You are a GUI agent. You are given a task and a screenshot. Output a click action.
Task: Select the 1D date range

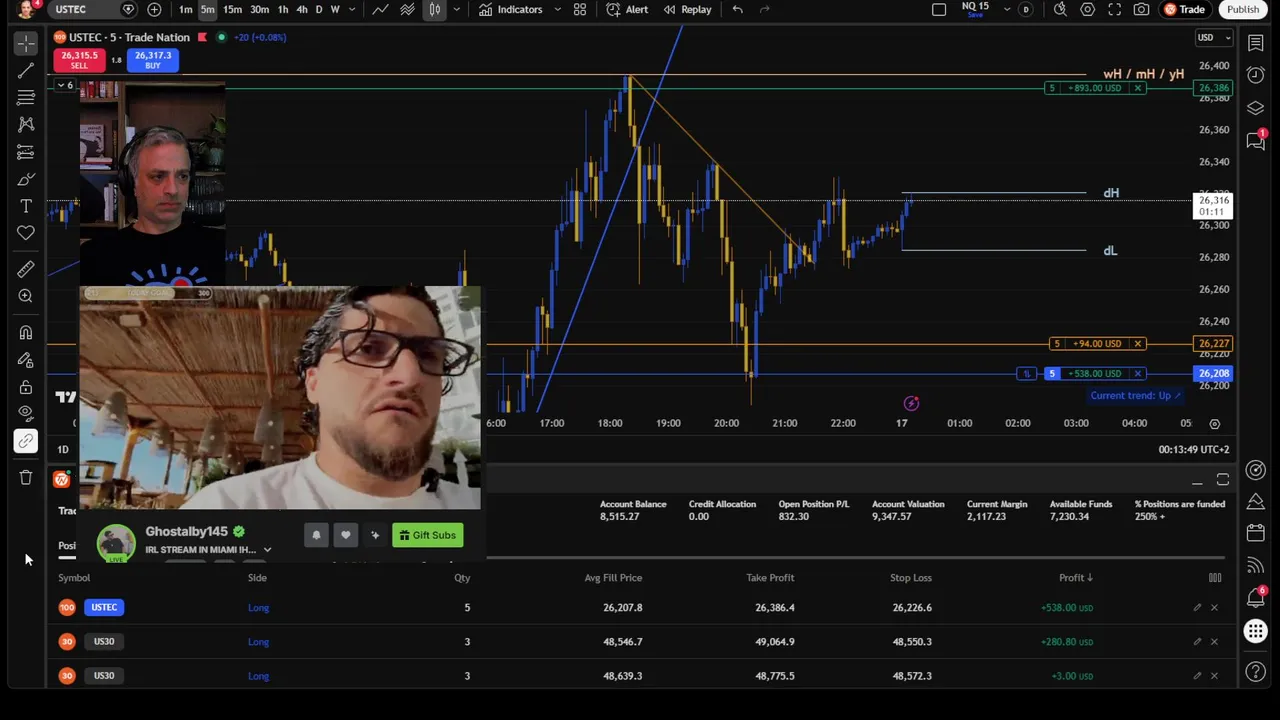(63, 450)
